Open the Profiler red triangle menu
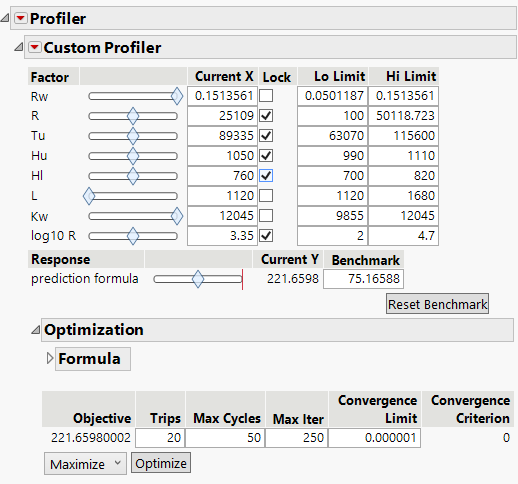 click(x=21, y=18)
